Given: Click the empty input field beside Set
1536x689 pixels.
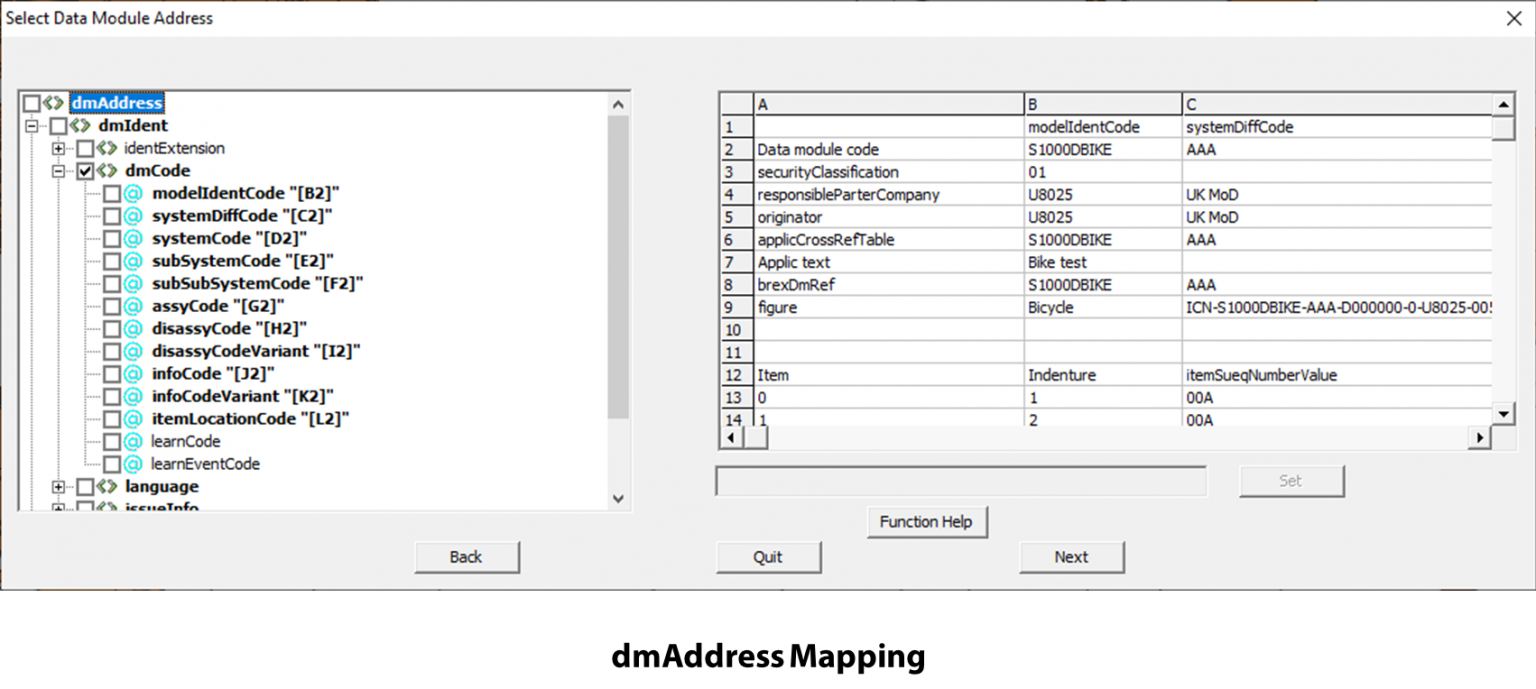Looking at the screenshot, I should [960, 481].
